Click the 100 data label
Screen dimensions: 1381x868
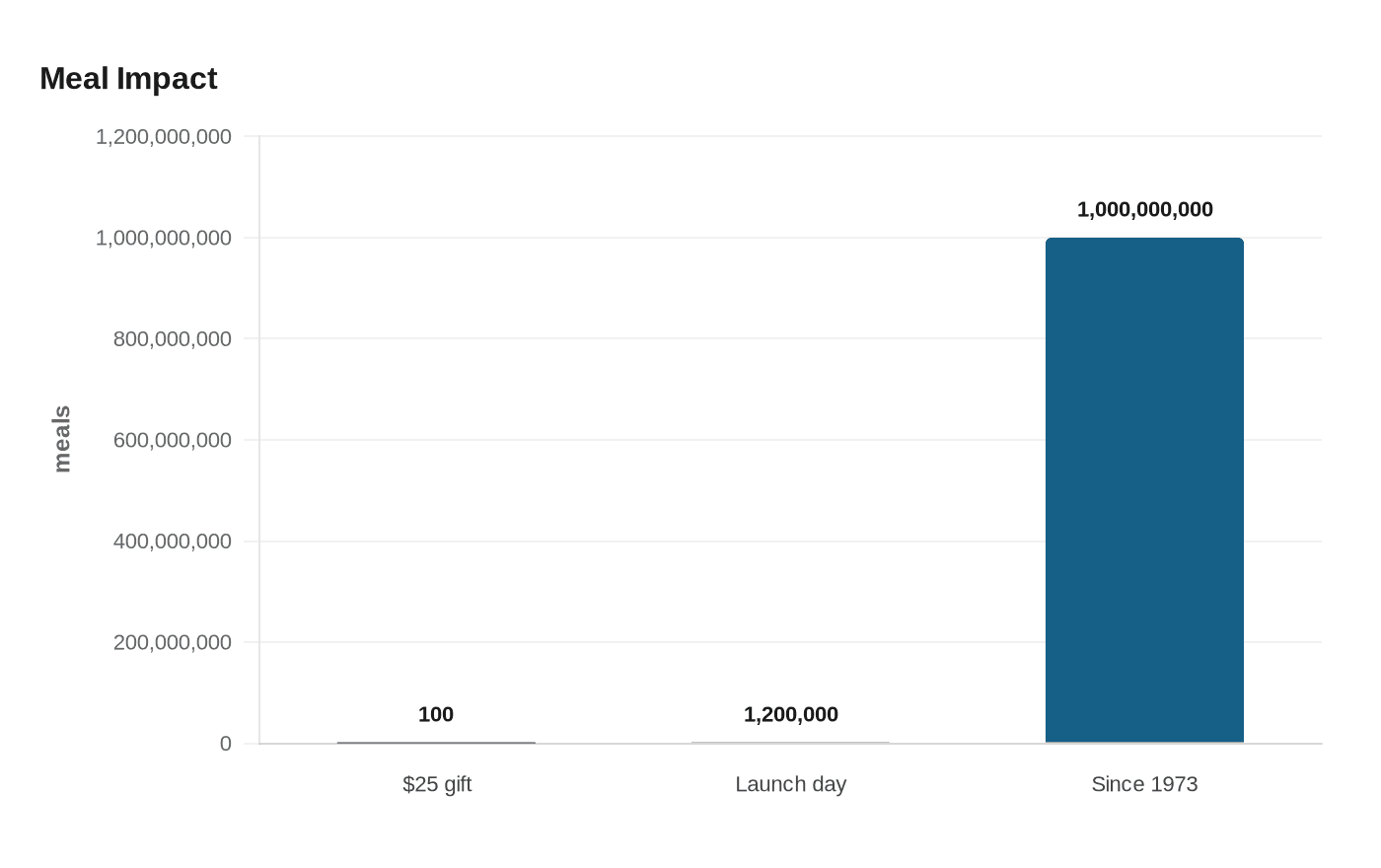tap(436, 714)
